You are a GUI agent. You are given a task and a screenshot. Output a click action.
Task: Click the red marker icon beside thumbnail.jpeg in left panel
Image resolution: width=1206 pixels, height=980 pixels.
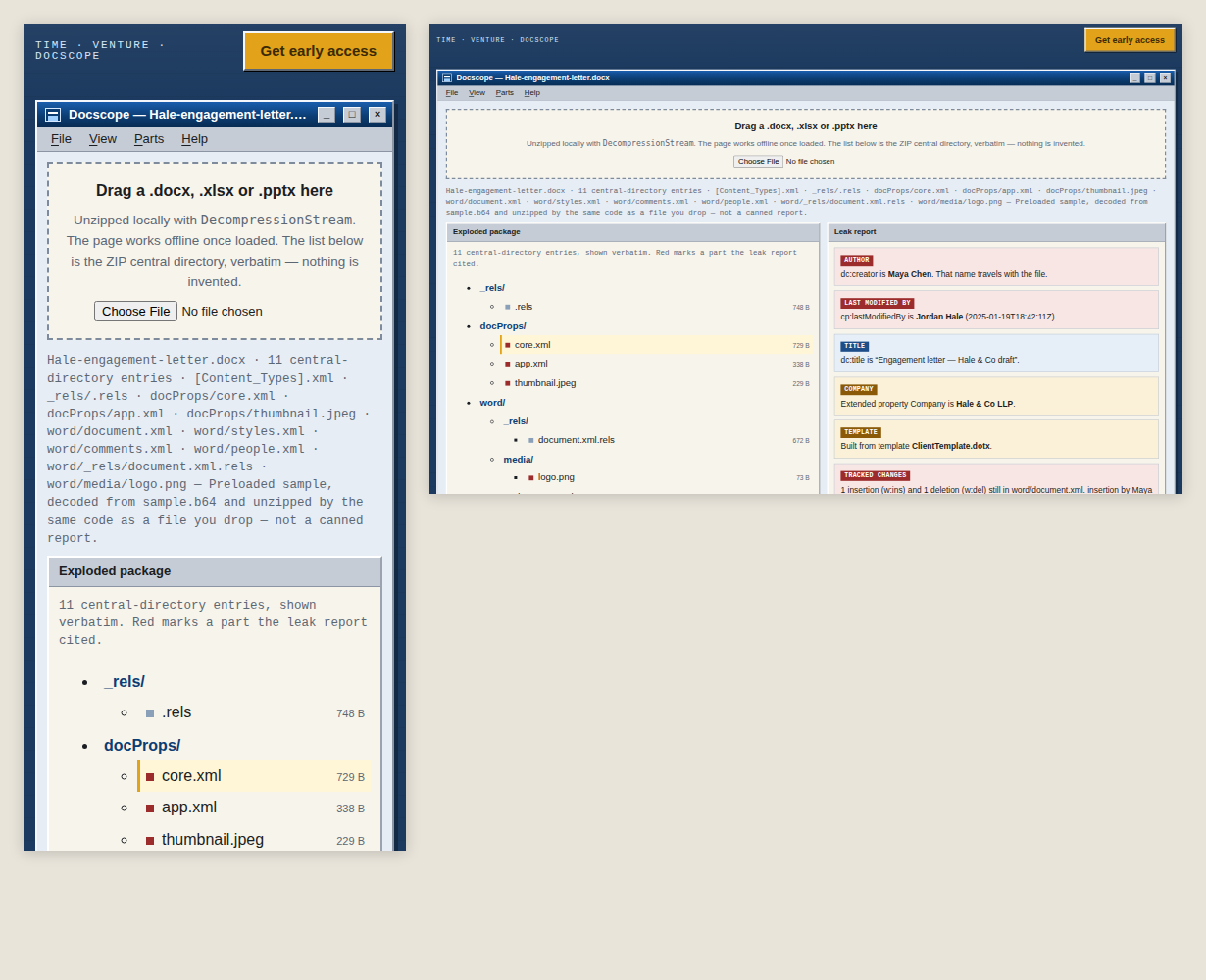coord(150,841)
